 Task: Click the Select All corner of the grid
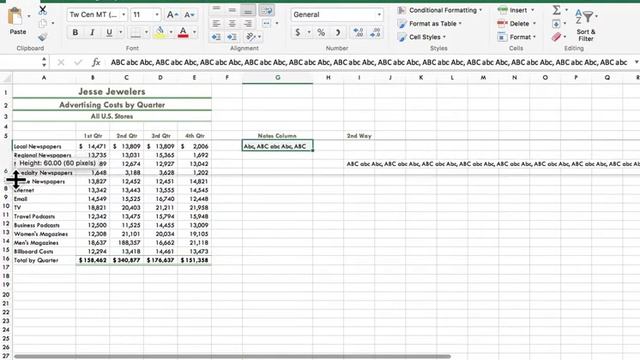pos(6,78)
